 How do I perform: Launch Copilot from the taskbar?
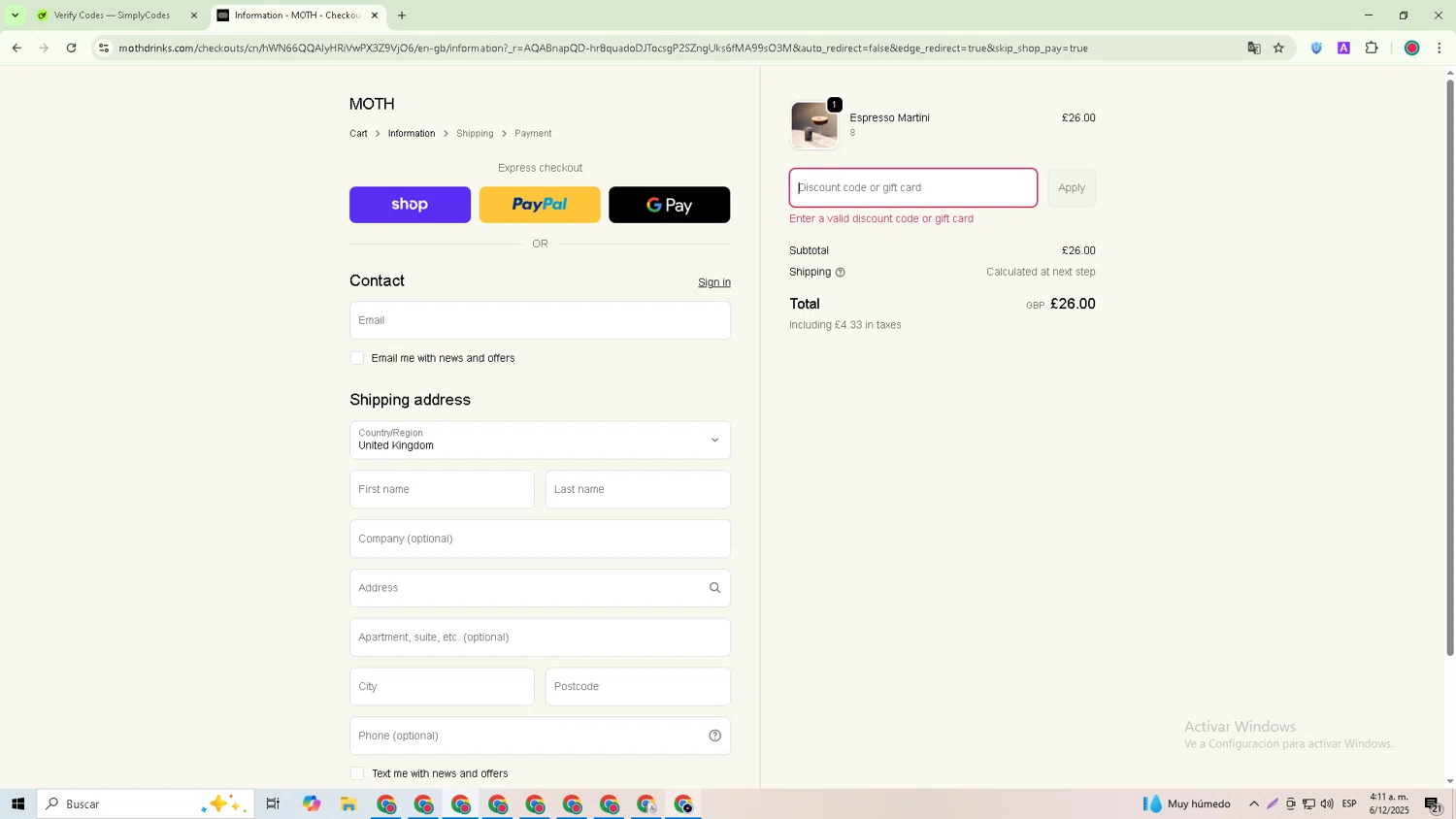pyautogui.click(x=311, y=803)
